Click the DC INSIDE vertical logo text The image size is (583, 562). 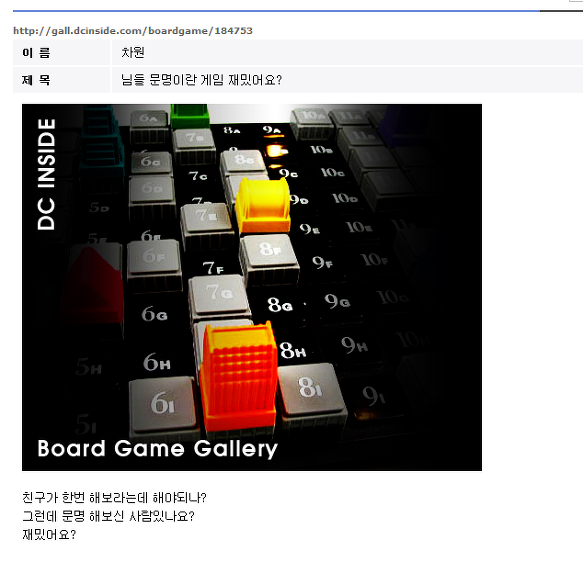coord(46,174)
